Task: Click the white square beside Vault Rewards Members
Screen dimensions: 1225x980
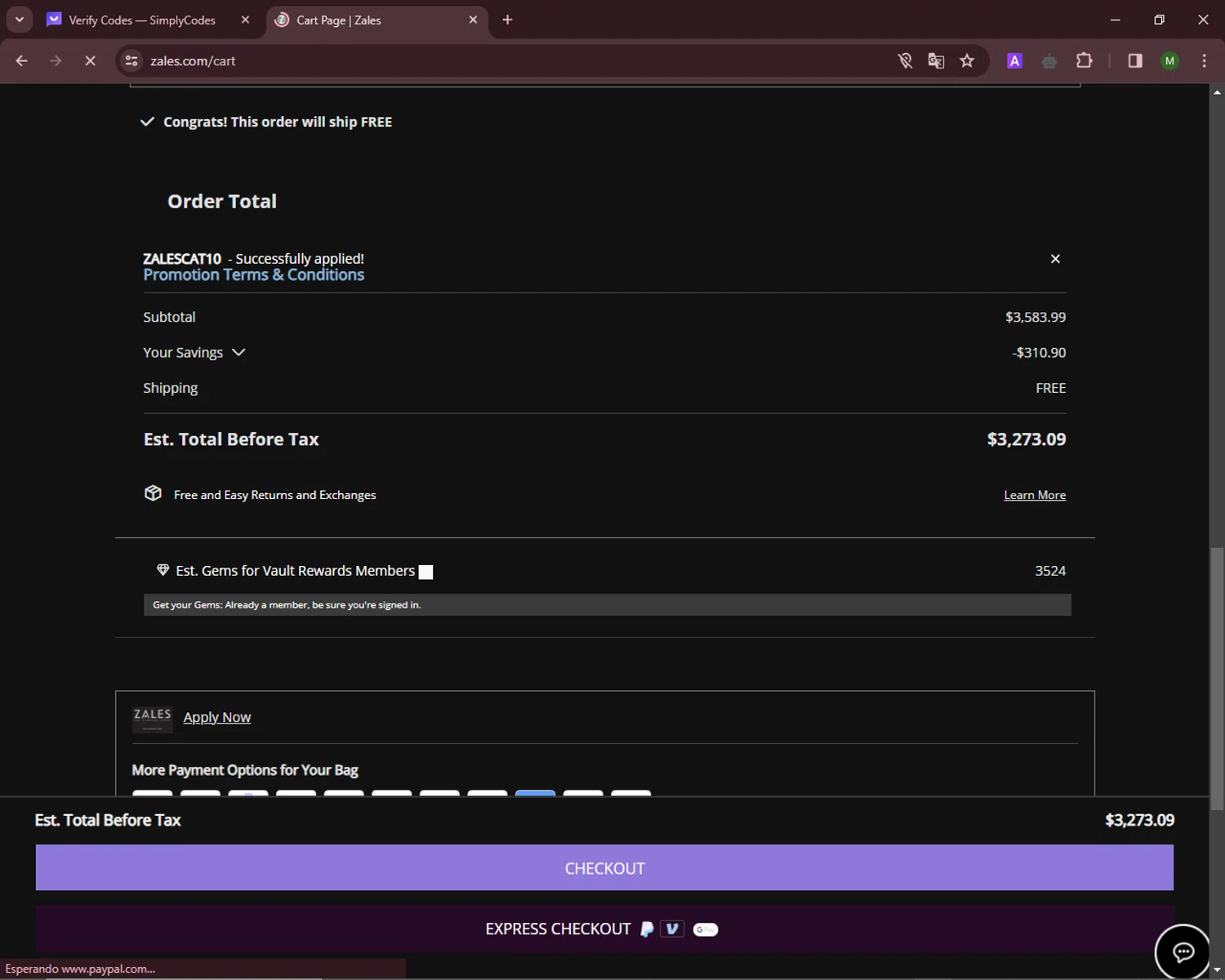Action: [x=425, y=572]
